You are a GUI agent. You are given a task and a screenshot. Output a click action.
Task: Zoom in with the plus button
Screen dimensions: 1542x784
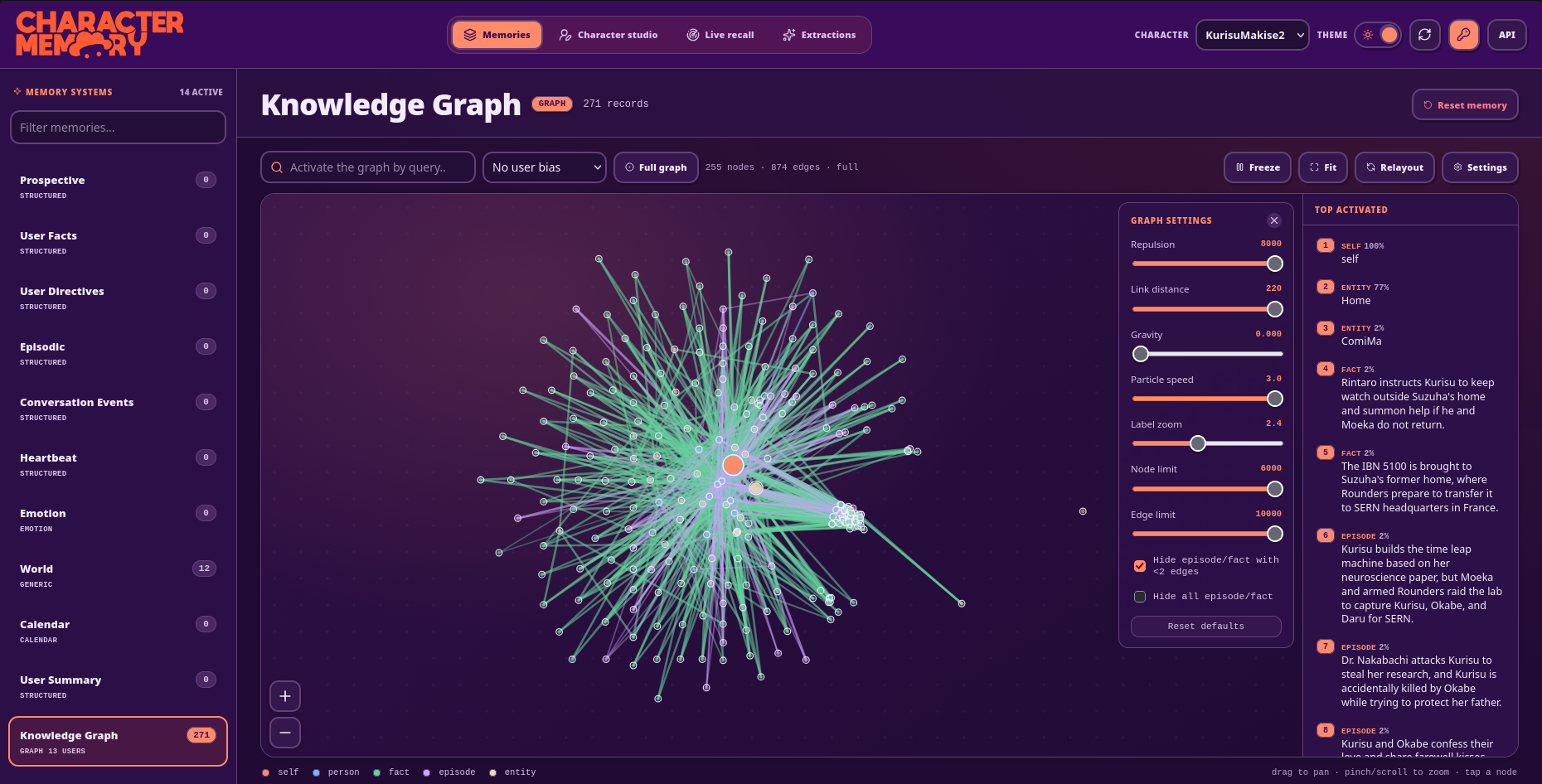tap(285, 696)
